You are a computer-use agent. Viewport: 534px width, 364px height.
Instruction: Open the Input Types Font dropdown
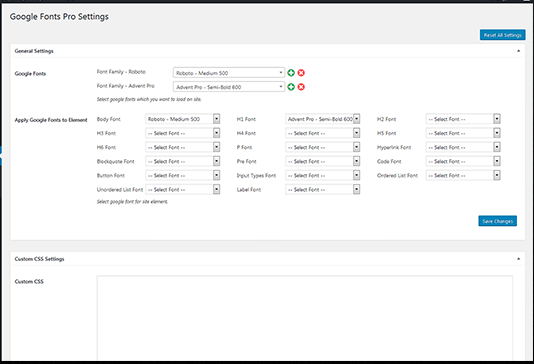pos(323,175)
